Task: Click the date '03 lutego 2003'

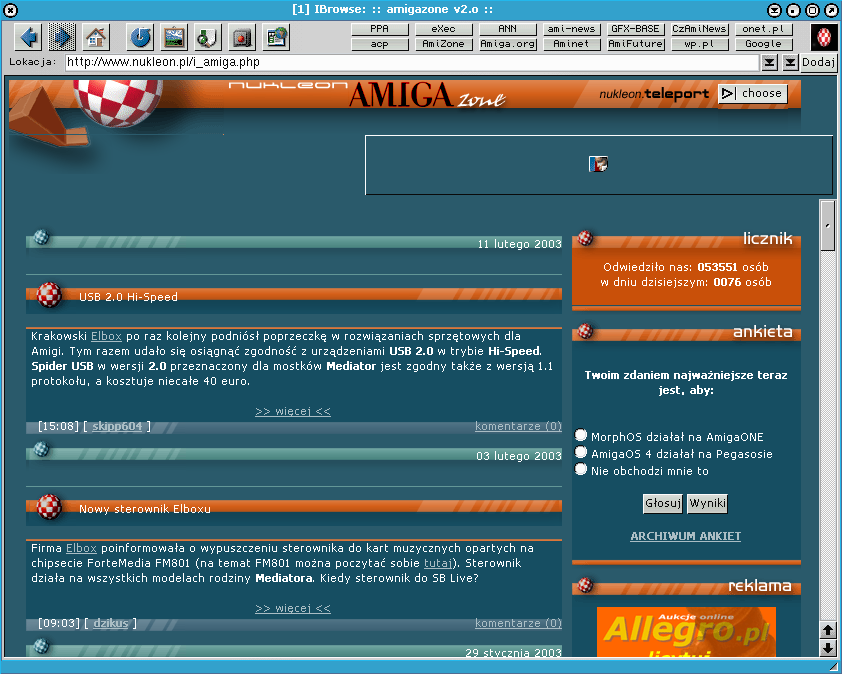Action: pyautogui.click(x=519, y=456)
